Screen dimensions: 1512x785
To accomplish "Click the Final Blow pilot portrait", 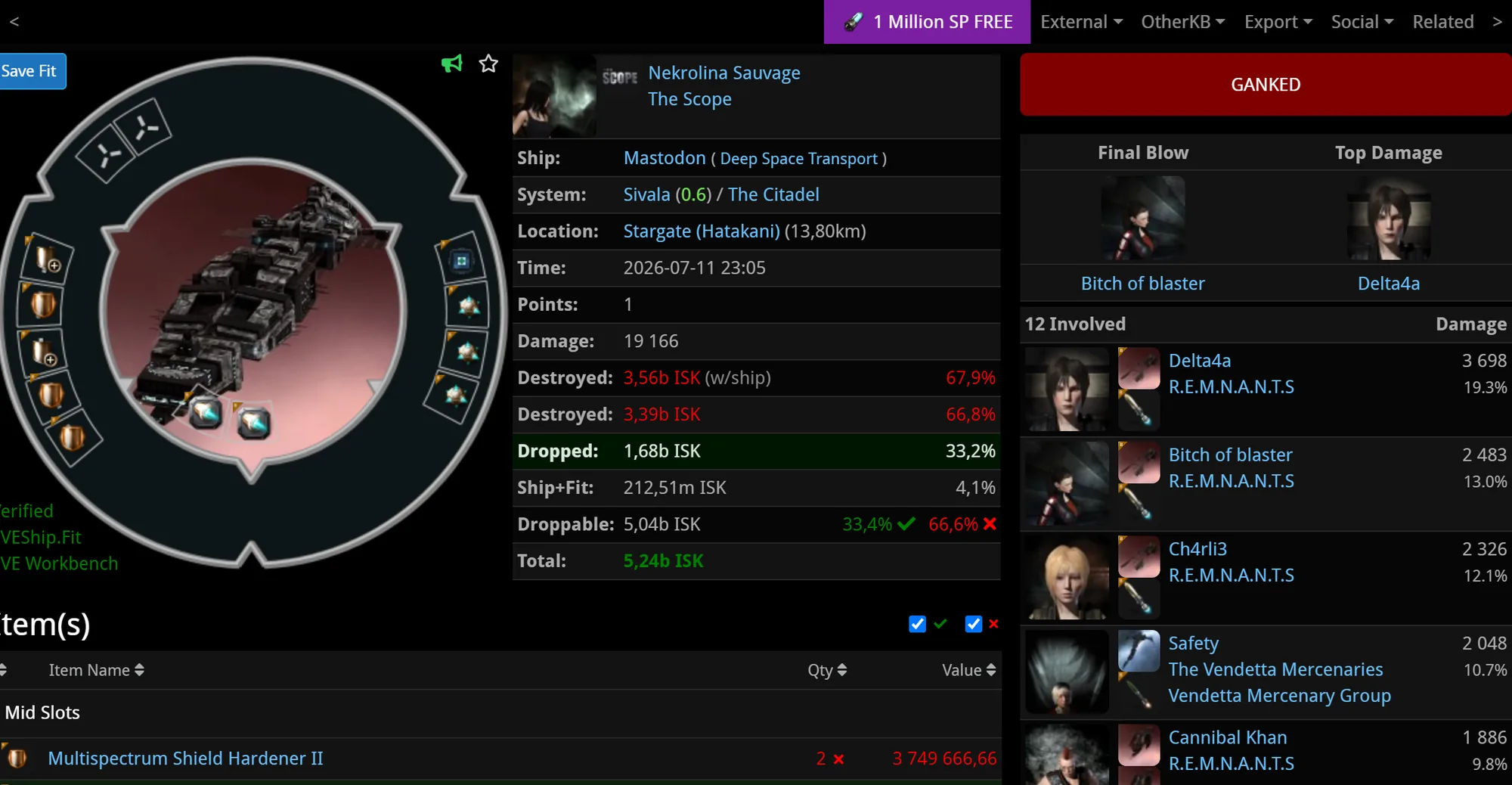I will click(1142, 219).
